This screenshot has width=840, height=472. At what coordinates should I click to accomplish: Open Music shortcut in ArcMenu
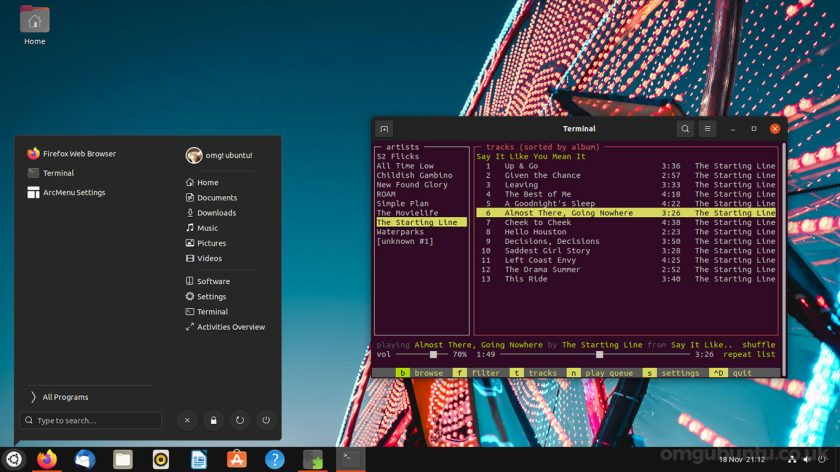(x=202, y=228)
